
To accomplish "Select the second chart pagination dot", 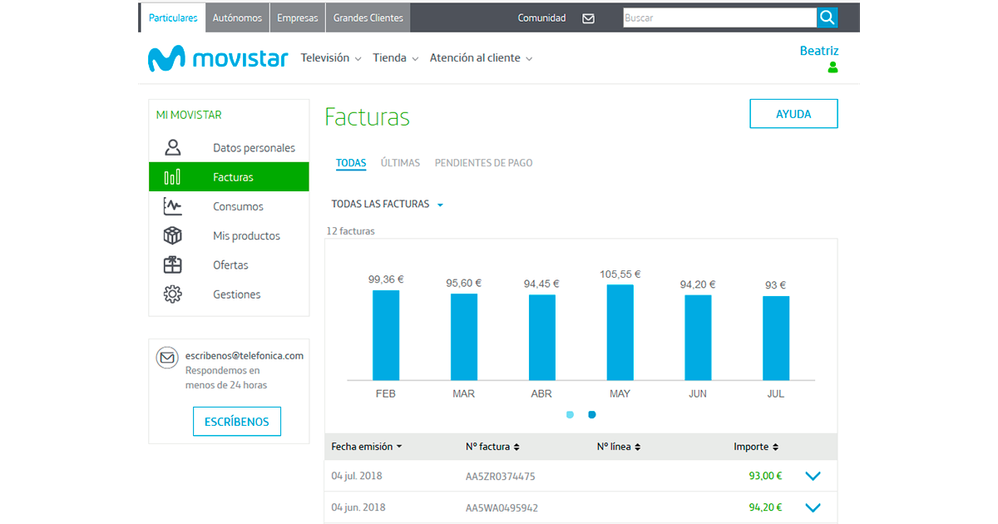I will (x=592, y=414).
